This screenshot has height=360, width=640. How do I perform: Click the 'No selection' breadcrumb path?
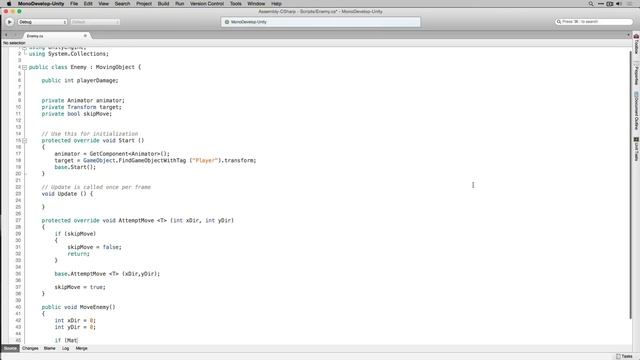(14, 43)
